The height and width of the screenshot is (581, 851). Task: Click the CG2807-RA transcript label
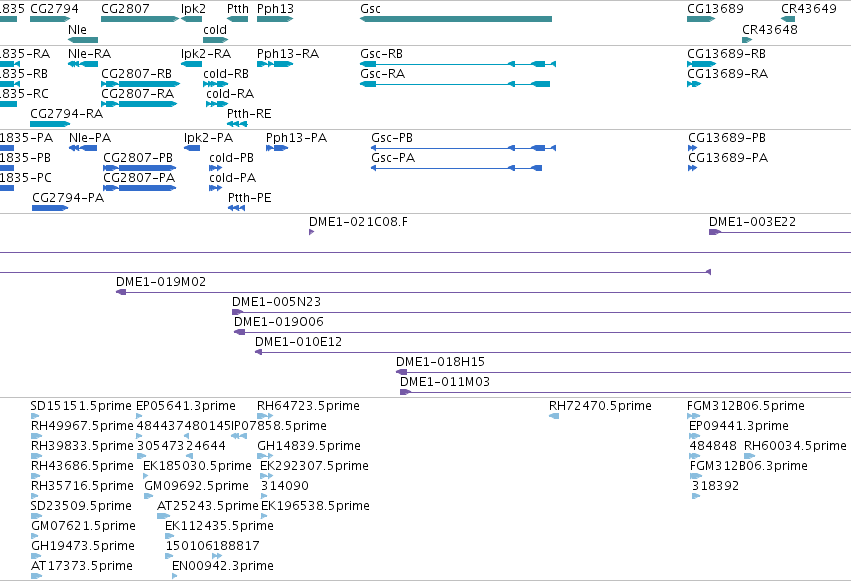click(138, 94)
